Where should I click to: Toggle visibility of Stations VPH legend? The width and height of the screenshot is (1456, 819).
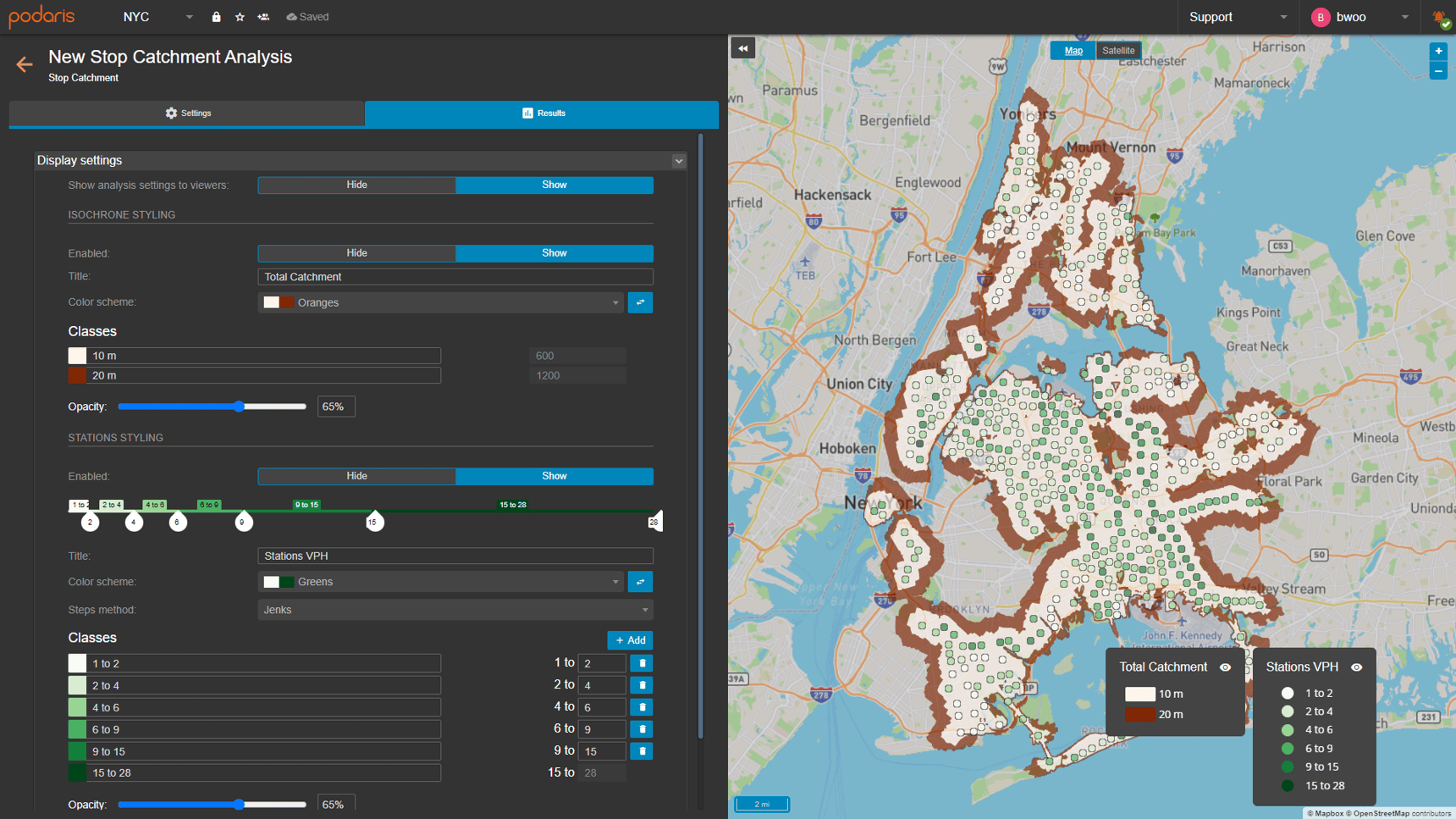pyautogui.click(x=1357, y=667)
